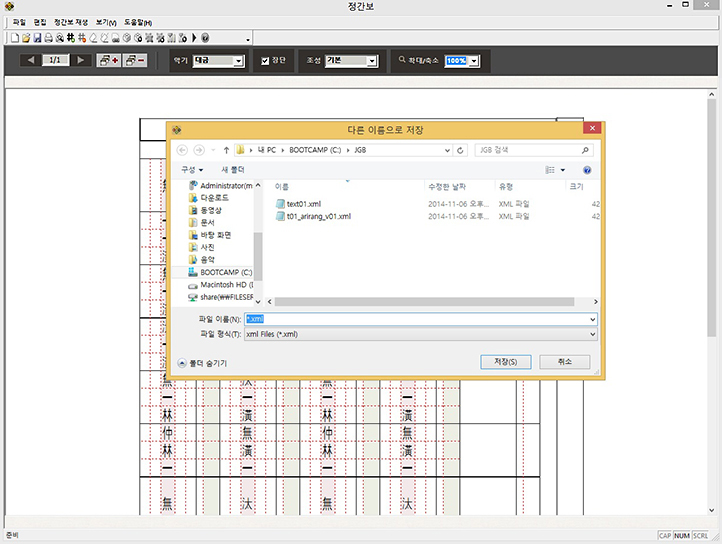The image size is (722, 544).
Task: Click the 저장(S) save button
Action: (506, 362)
